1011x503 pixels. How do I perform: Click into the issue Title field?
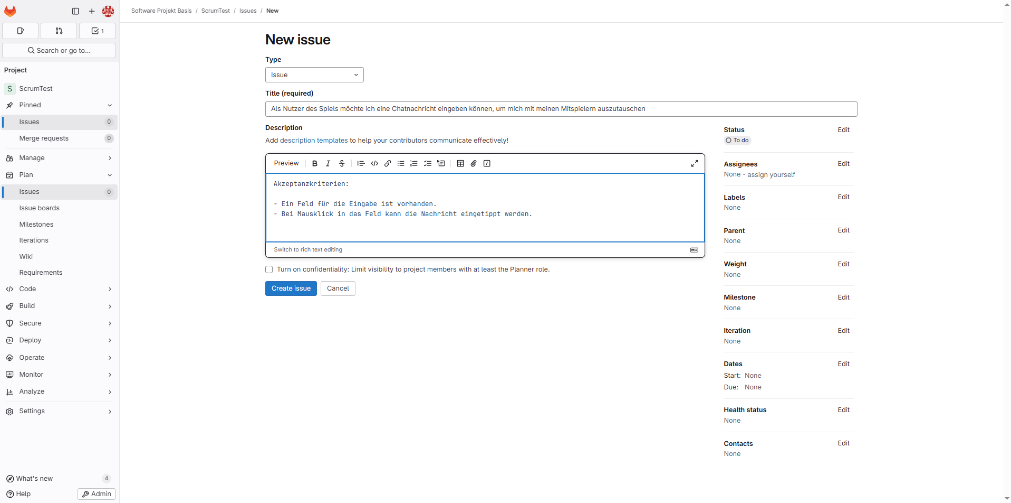pos(560,108)
